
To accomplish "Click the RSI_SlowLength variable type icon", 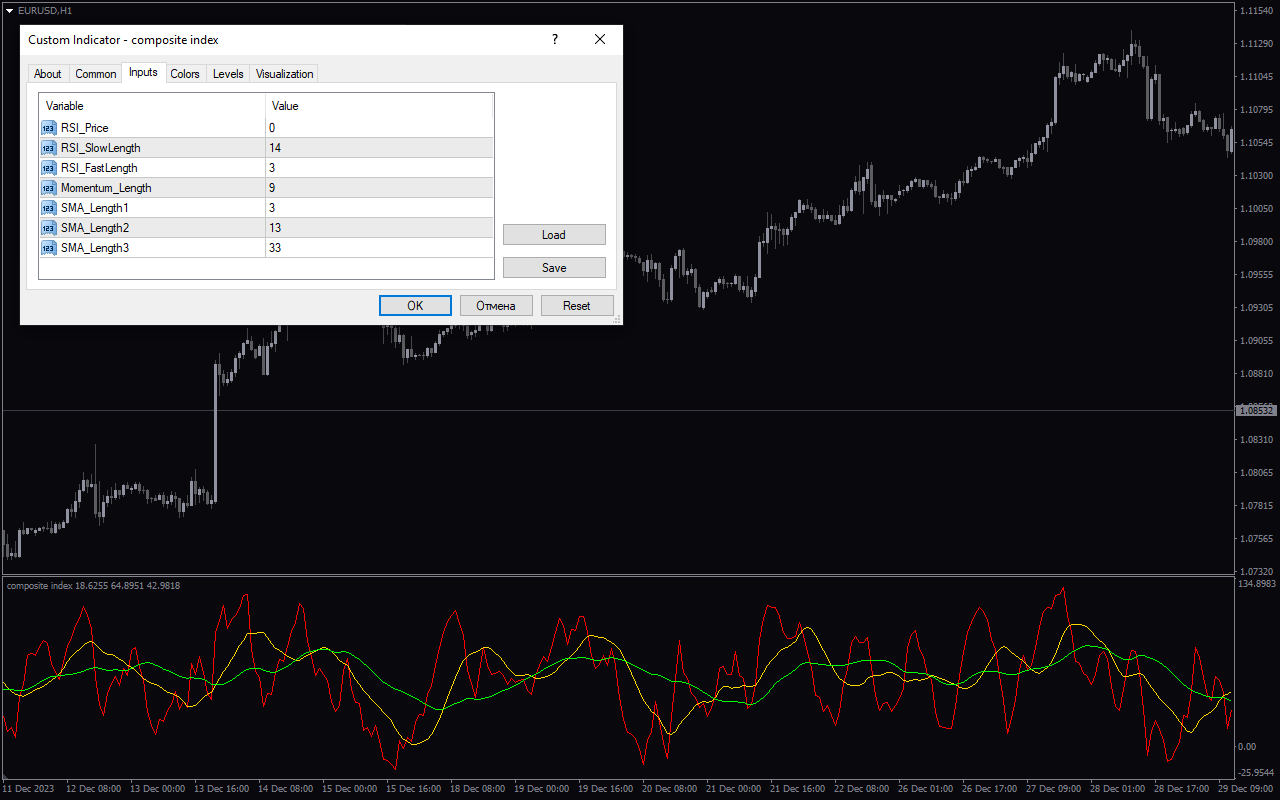I will [x=49, y=148].
